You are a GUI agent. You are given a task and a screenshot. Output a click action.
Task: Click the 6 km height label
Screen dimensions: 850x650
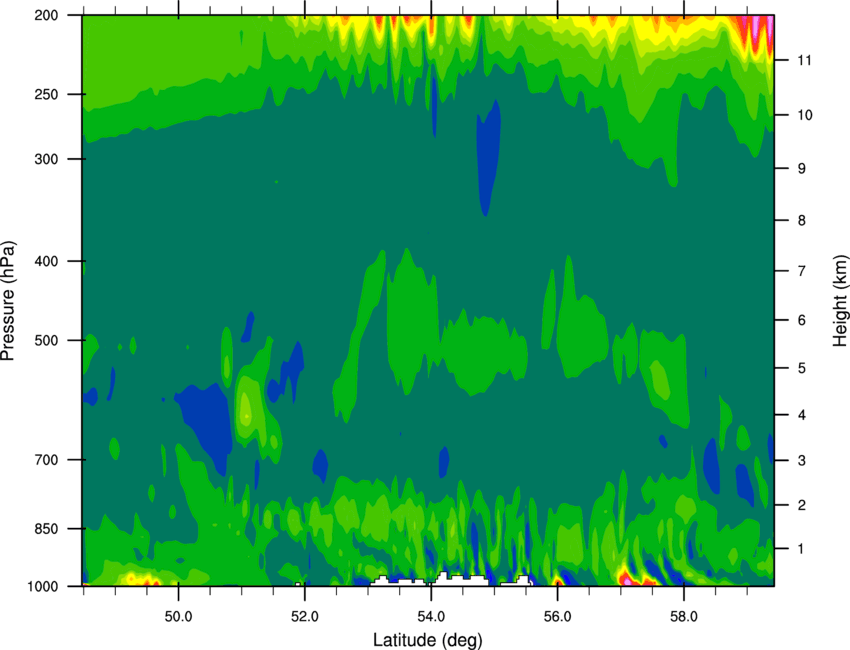coord(801,320)
